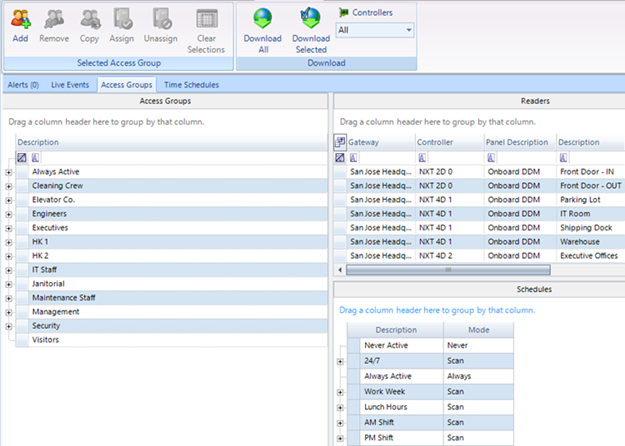Select the Visitors access group row
The image size is (625, 446).
tap(46, 340)
